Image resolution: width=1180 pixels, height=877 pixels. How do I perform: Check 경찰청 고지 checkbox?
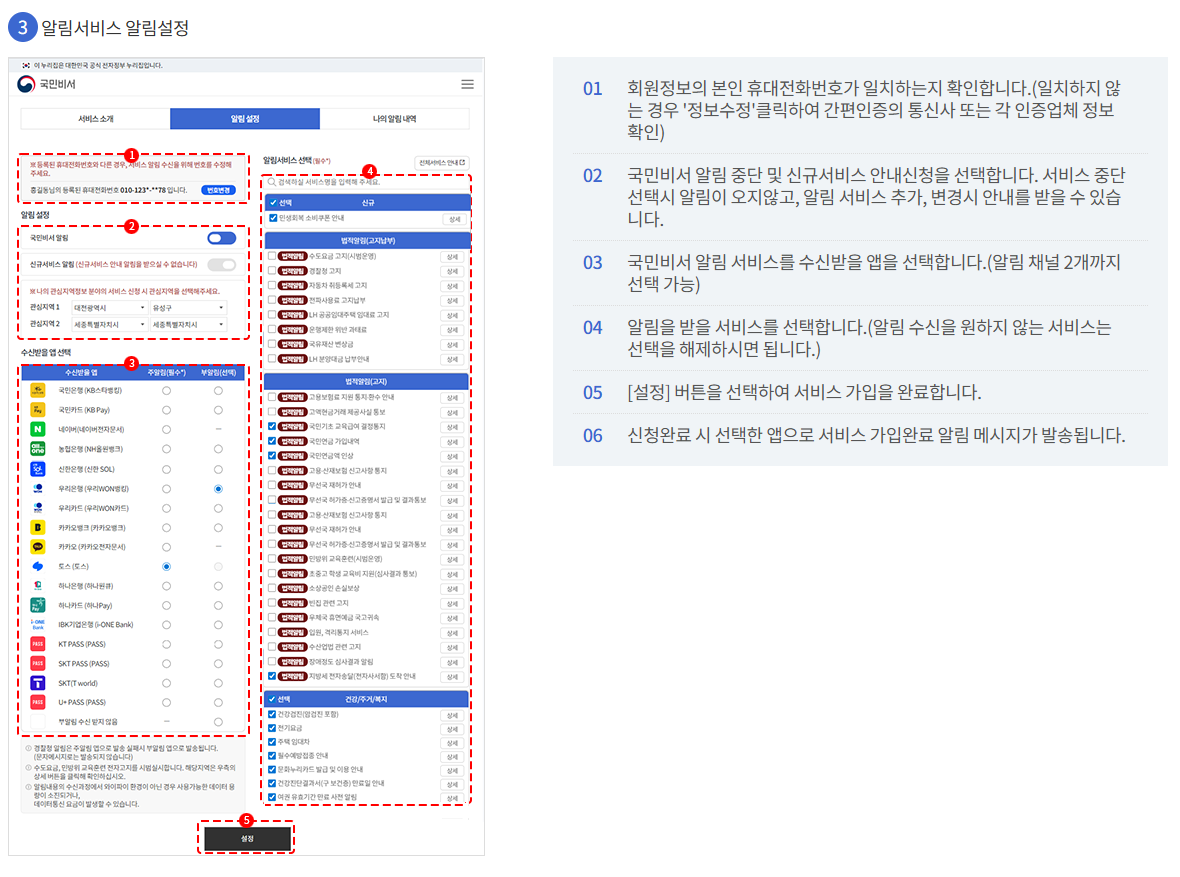pyautogui.click(x=272, y=271)
